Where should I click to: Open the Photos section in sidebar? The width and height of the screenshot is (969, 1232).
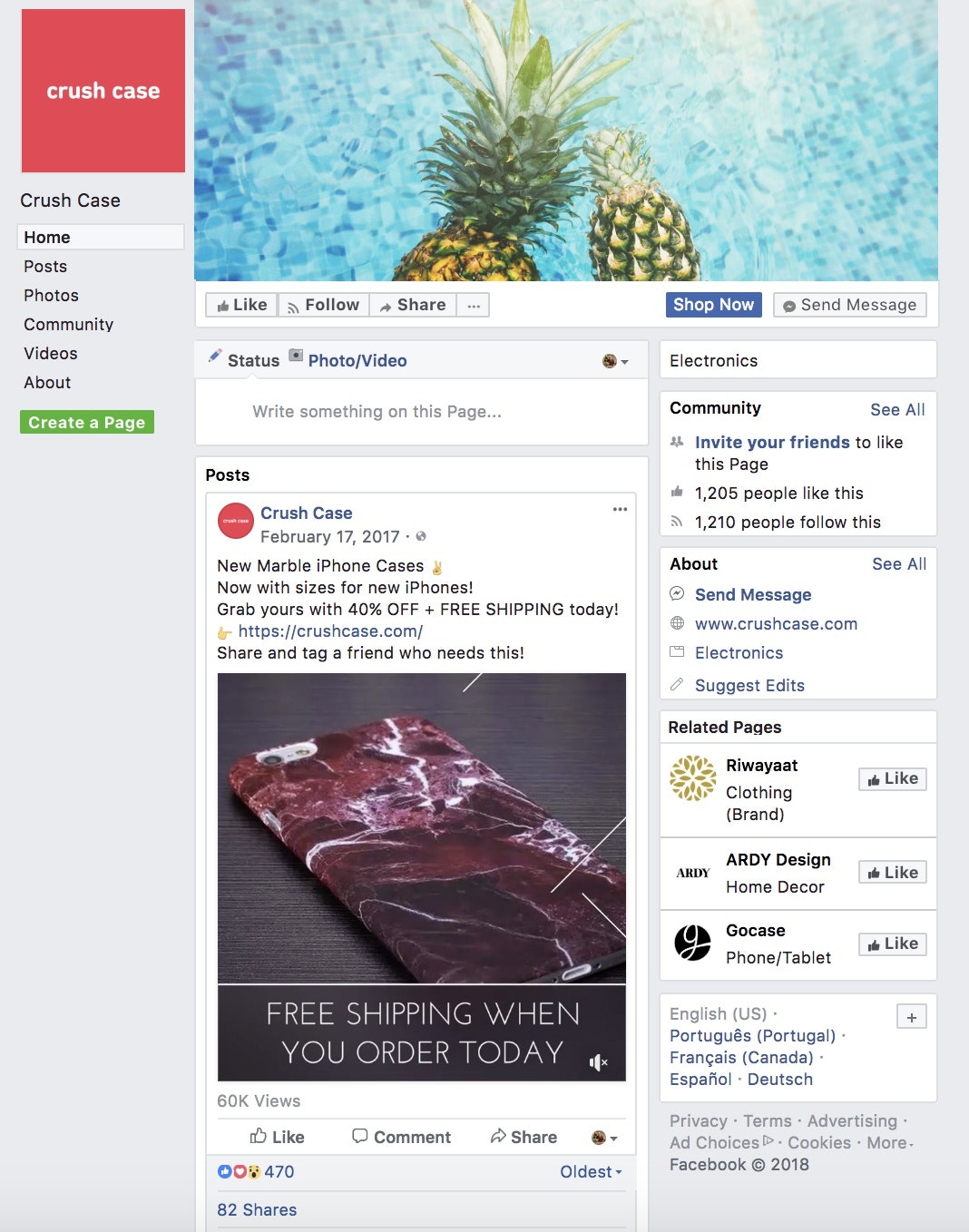52,296
